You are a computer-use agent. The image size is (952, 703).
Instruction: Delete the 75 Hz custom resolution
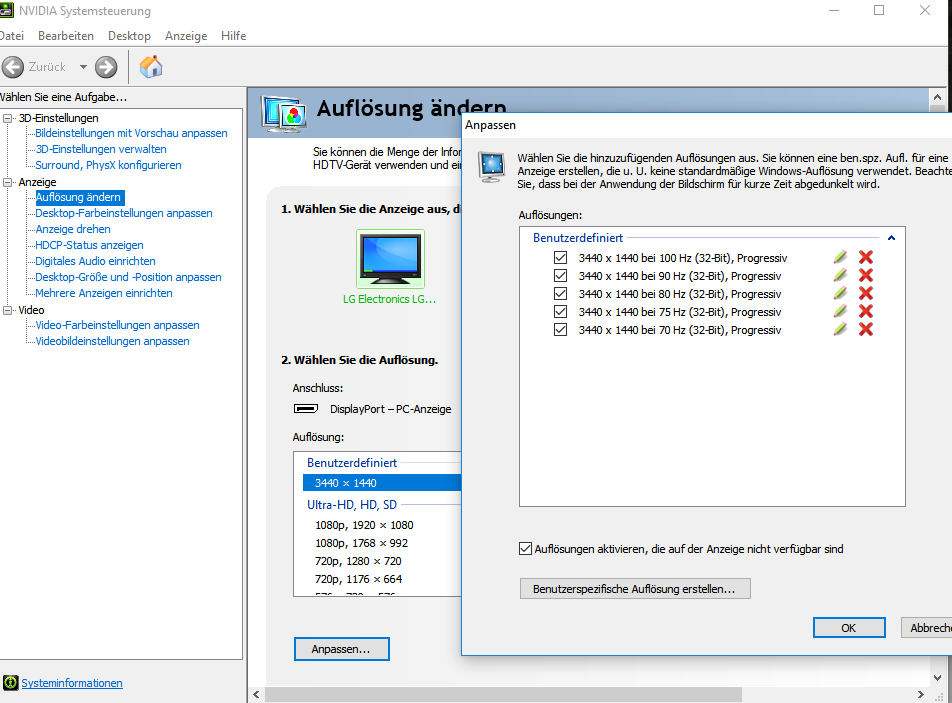pos(866,311)
